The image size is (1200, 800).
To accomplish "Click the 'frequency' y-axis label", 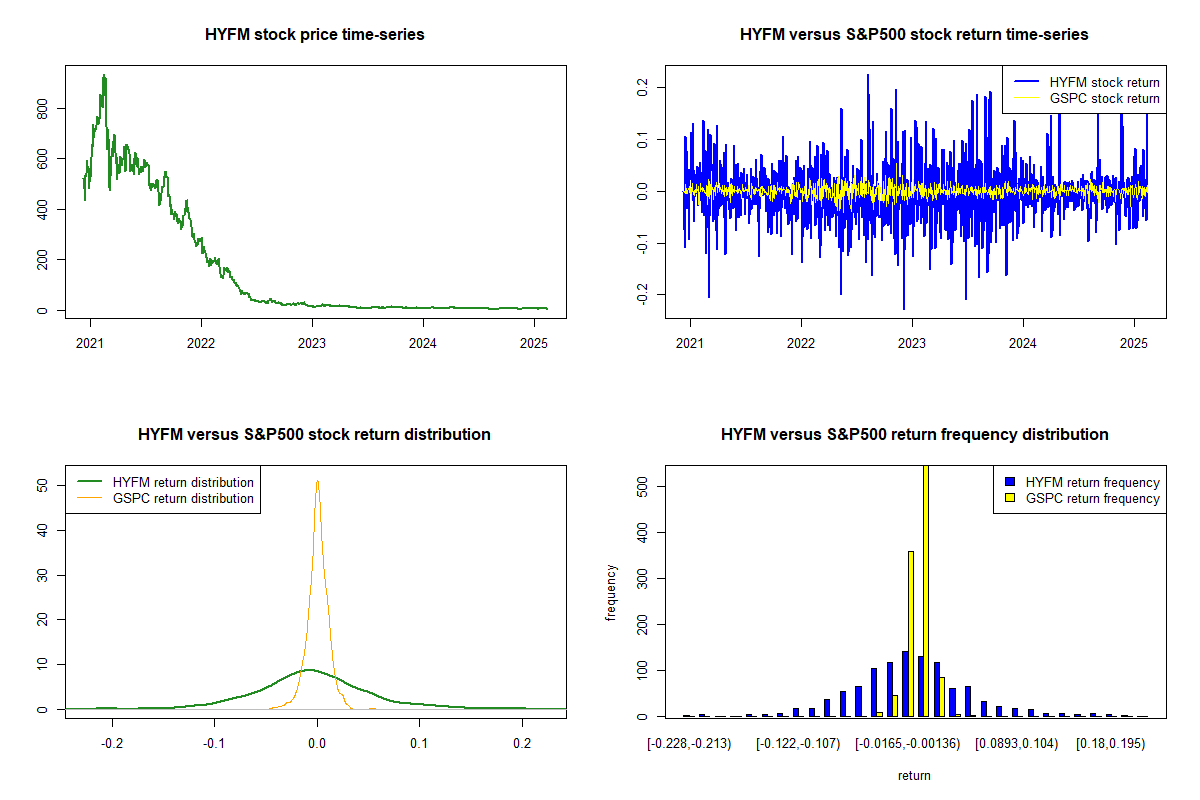I will tap(611, 592).
